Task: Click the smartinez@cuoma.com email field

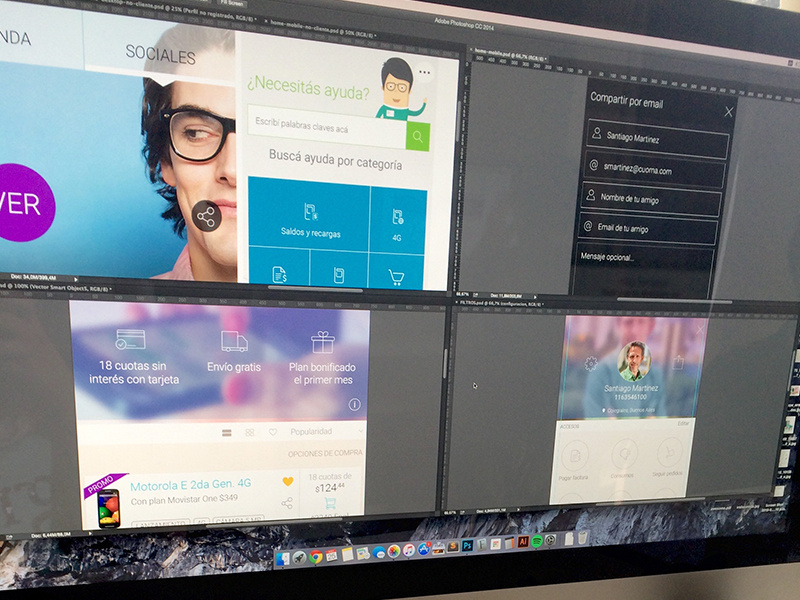Action: (655, 169)
